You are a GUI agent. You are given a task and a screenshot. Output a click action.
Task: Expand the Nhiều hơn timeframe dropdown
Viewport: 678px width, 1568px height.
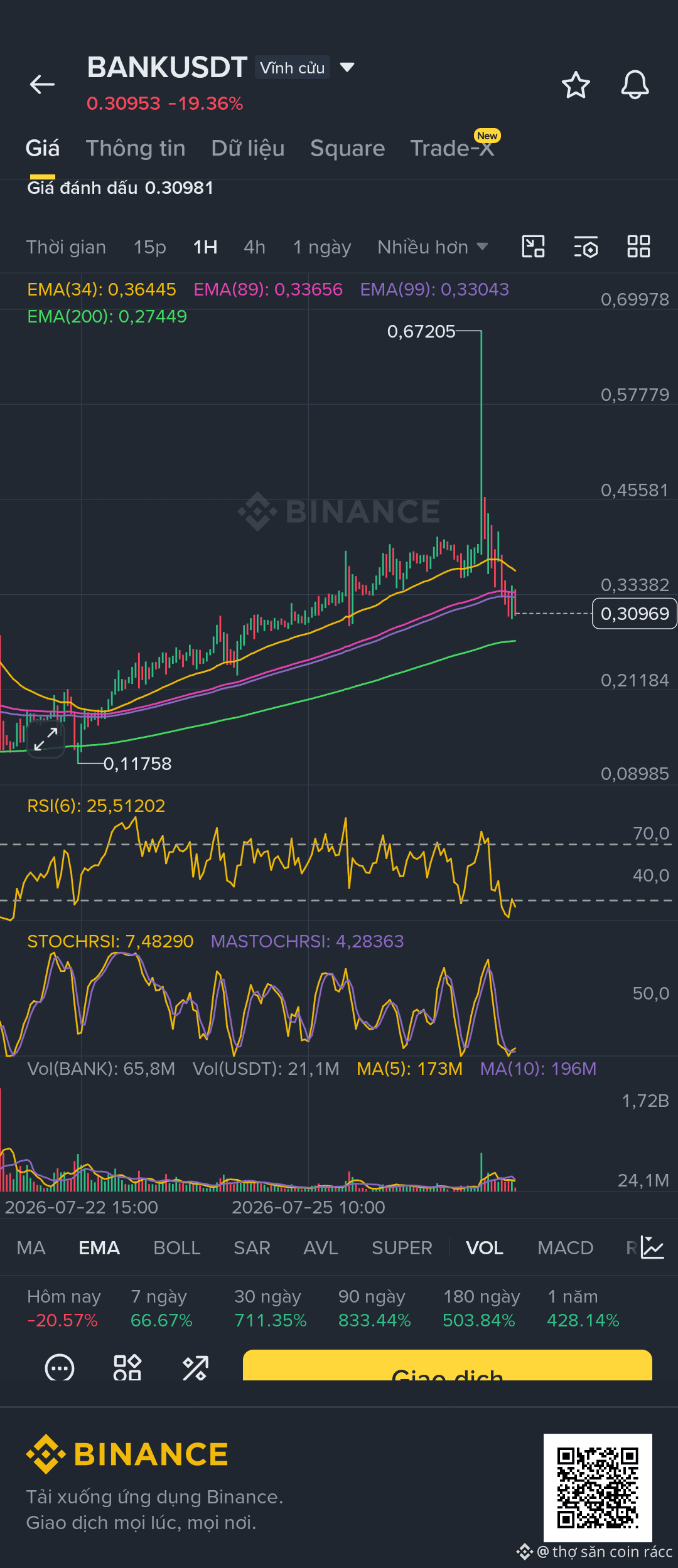click(433, 247)
